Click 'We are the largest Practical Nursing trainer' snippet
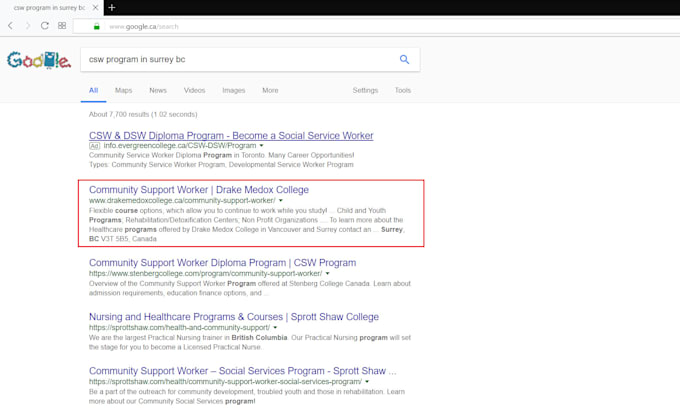The height and width of the screenshot is (416, 680). (x=250, y=342)
